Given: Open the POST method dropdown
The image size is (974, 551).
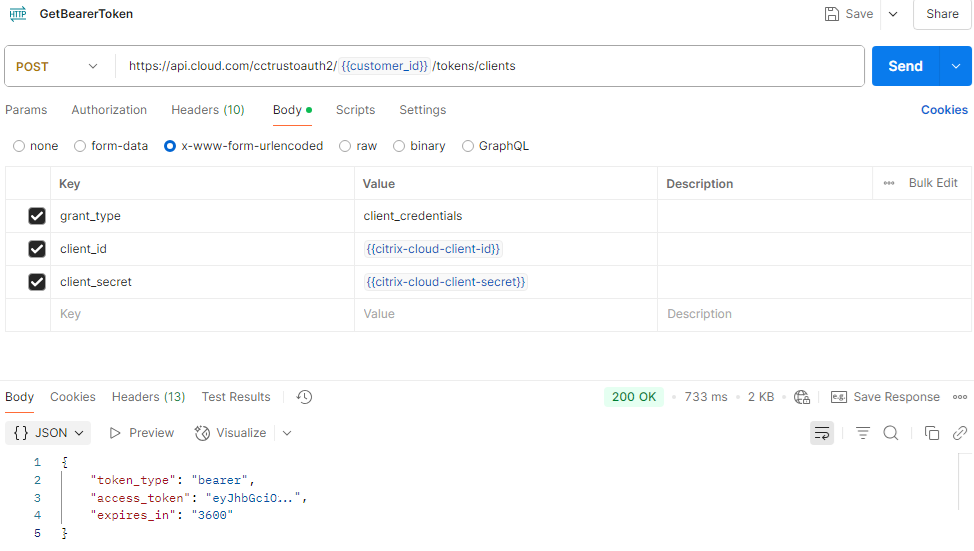Looking at the screenshot, I should [x=58, y=66].
